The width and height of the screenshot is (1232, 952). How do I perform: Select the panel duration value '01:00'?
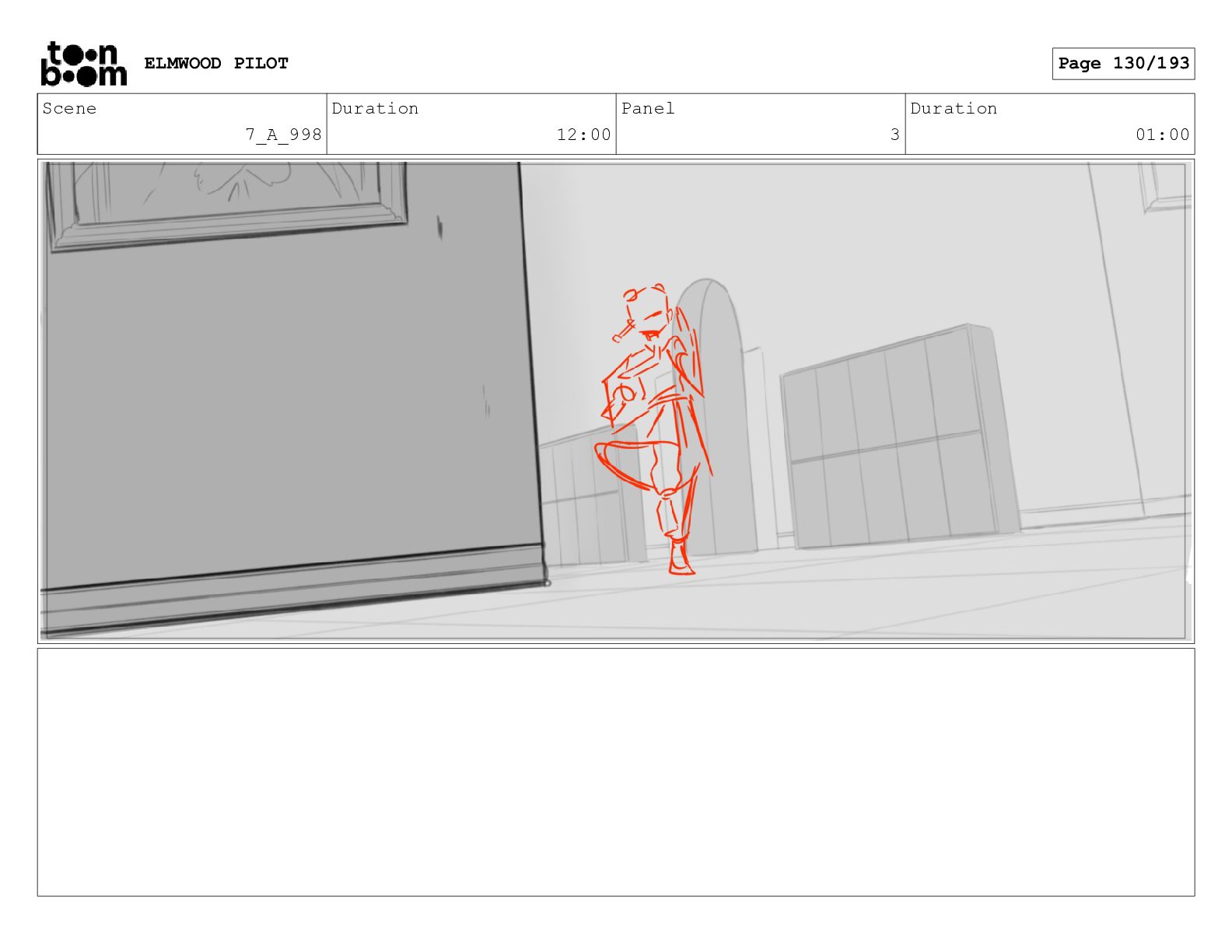tap(1163, 135)
